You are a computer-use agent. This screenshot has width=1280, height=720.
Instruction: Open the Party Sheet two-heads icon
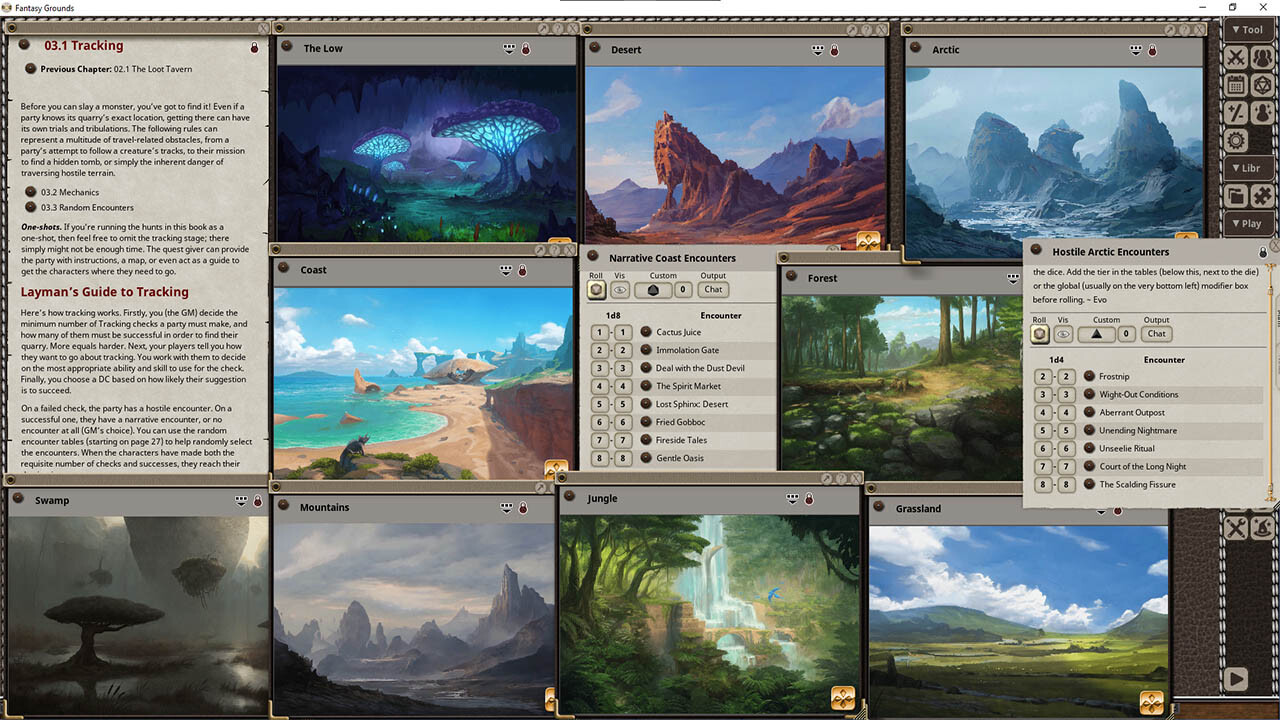point(1263,57)
